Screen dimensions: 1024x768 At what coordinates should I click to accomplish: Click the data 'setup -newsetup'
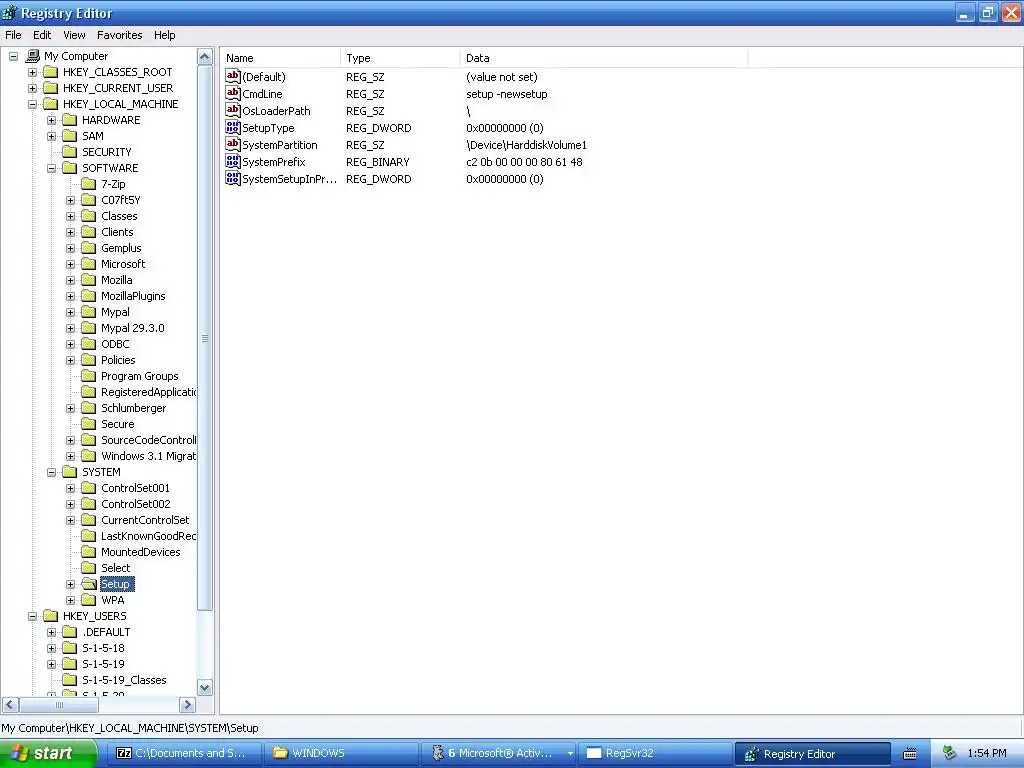click(507, 94)
